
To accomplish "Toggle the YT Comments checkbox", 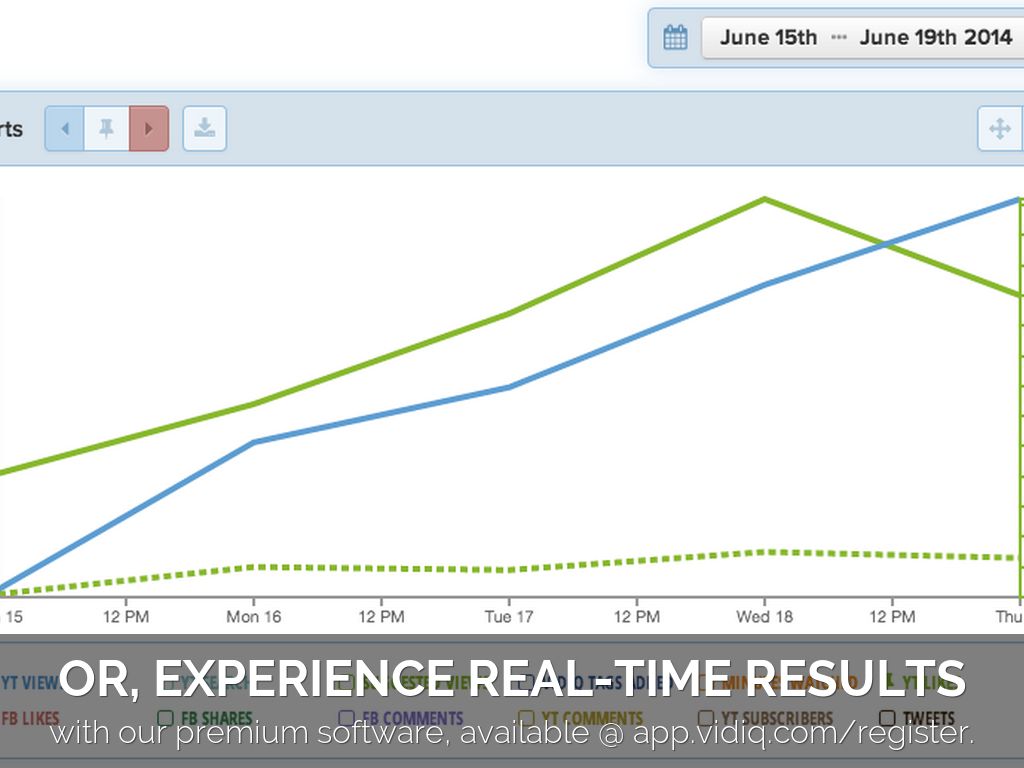I will coord(526,718).
